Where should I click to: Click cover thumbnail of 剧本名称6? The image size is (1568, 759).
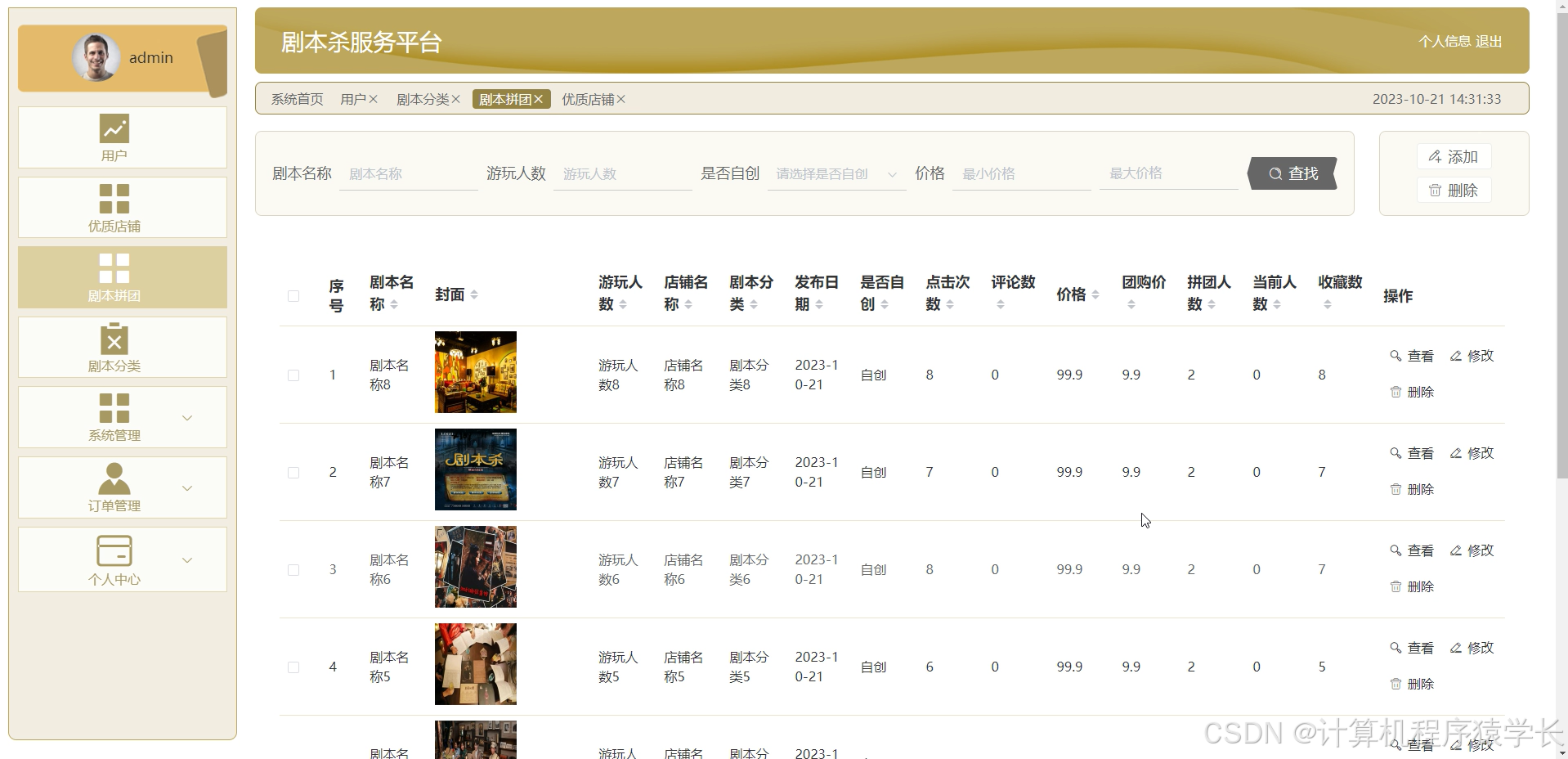(x=476, y=567)
